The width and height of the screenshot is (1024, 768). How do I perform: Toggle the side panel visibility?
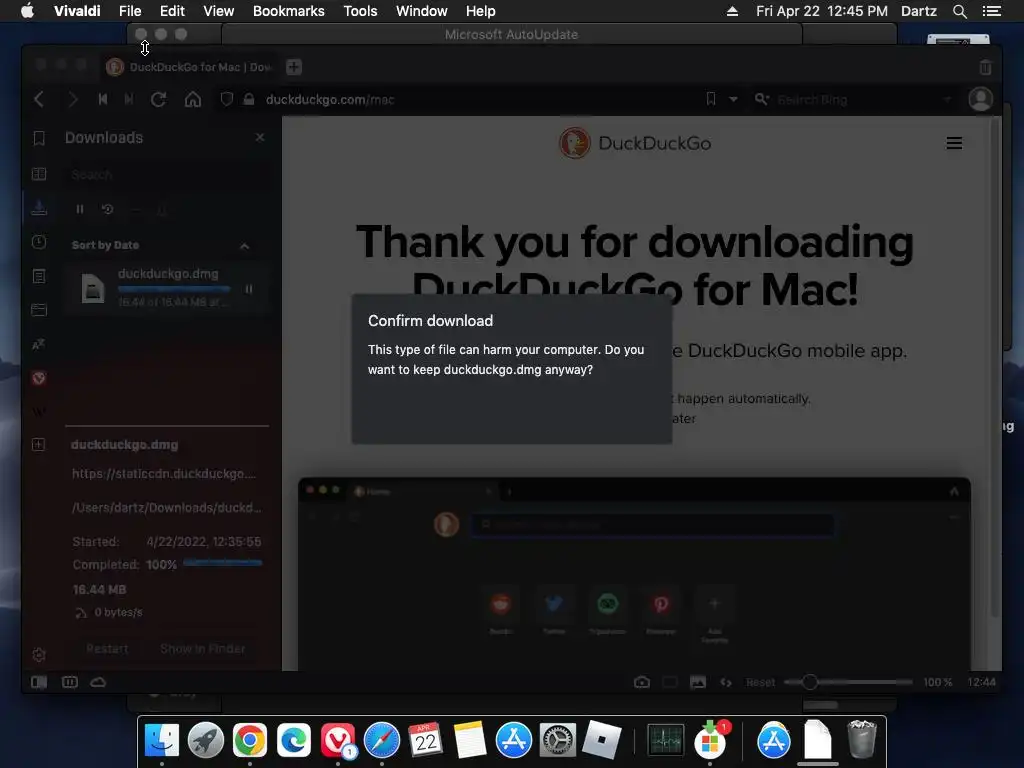point(39,682)
